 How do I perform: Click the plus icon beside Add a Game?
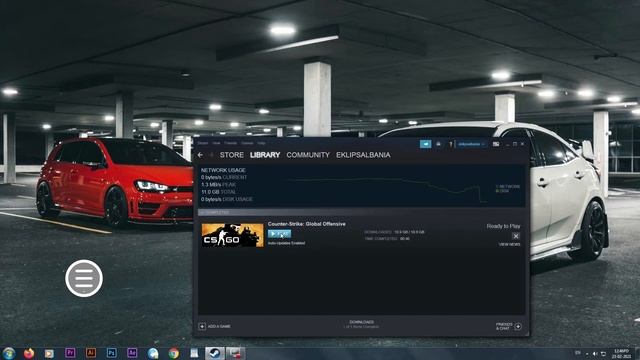(x=202, y=326)
